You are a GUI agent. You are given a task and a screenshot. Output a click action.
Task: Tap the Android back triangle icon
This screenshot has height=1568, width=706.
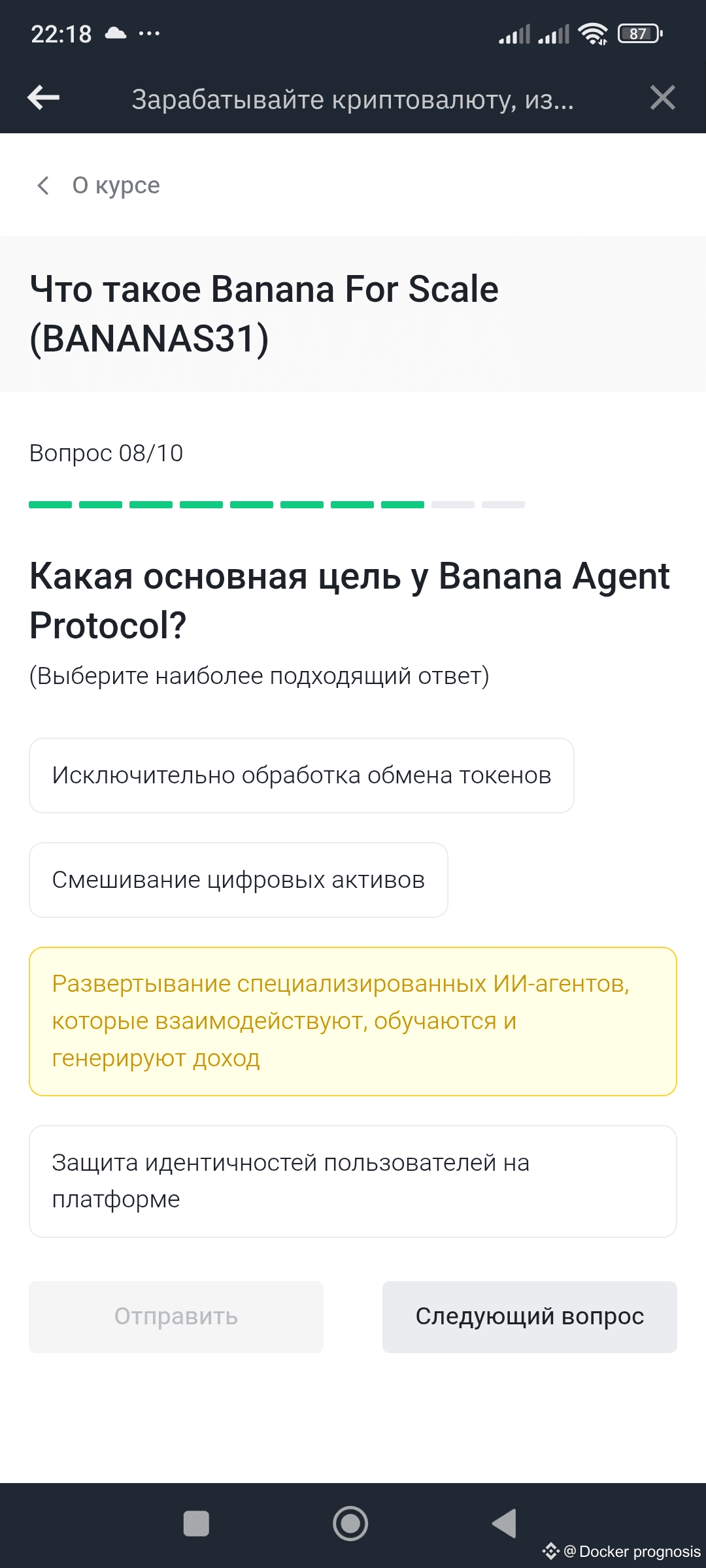click(x=505, y=1524)
